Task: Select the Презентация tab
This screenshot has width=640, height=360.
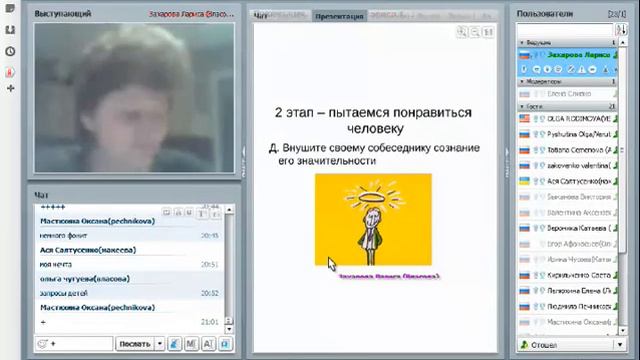Action: [x=339, y=16]
